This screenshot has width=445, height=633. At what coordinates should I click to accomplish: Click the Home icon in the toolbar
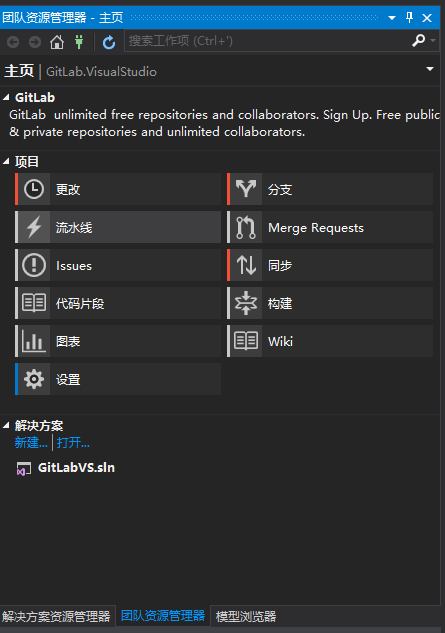57,42
